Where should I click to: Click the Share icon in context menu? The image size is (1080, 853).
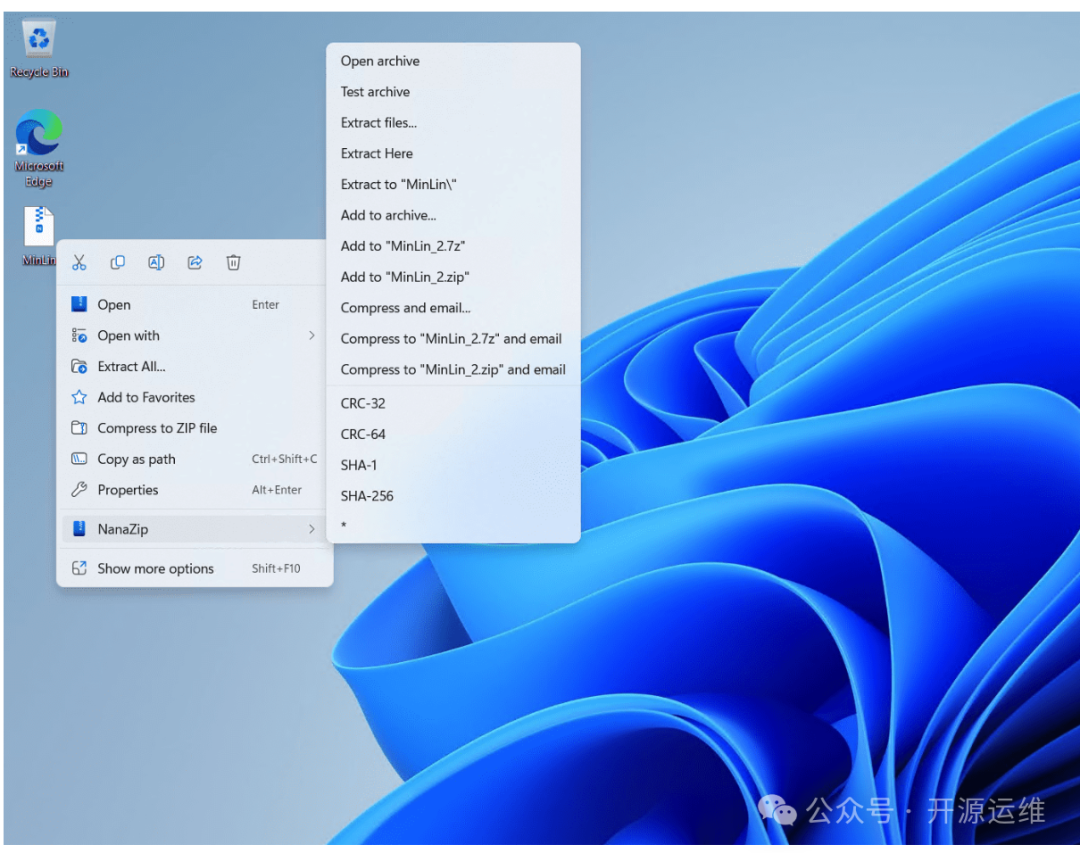coord(195,263)
